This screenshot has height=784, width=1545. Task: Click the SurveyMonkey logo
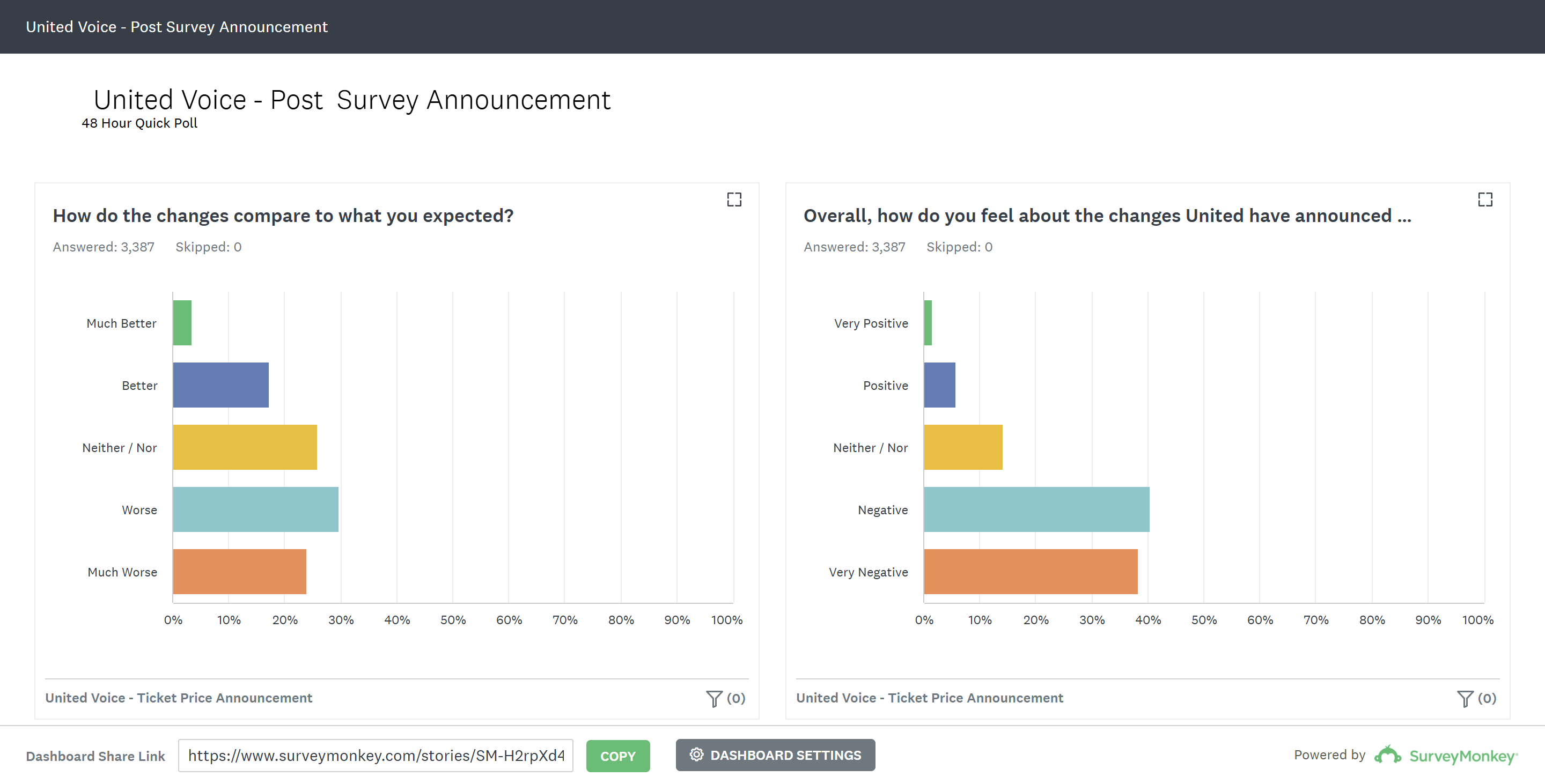tap(1445, 755)
